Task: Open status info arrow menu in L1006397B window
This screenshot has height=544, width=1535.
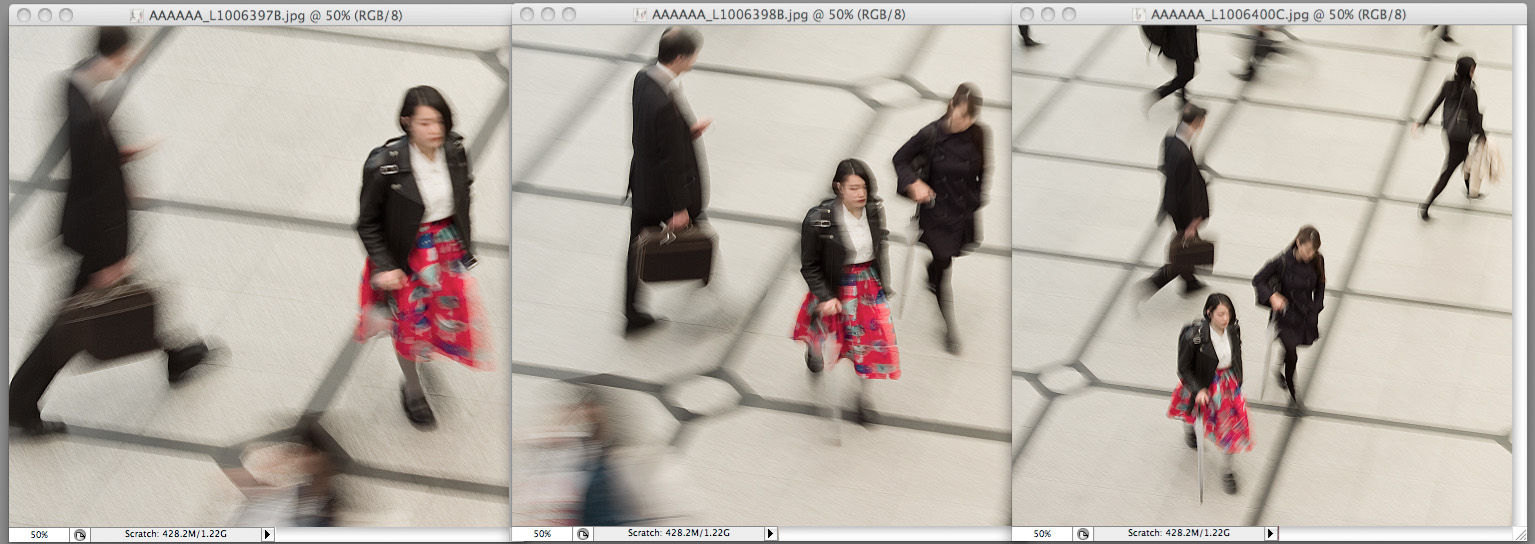Action: pos(267,535)
